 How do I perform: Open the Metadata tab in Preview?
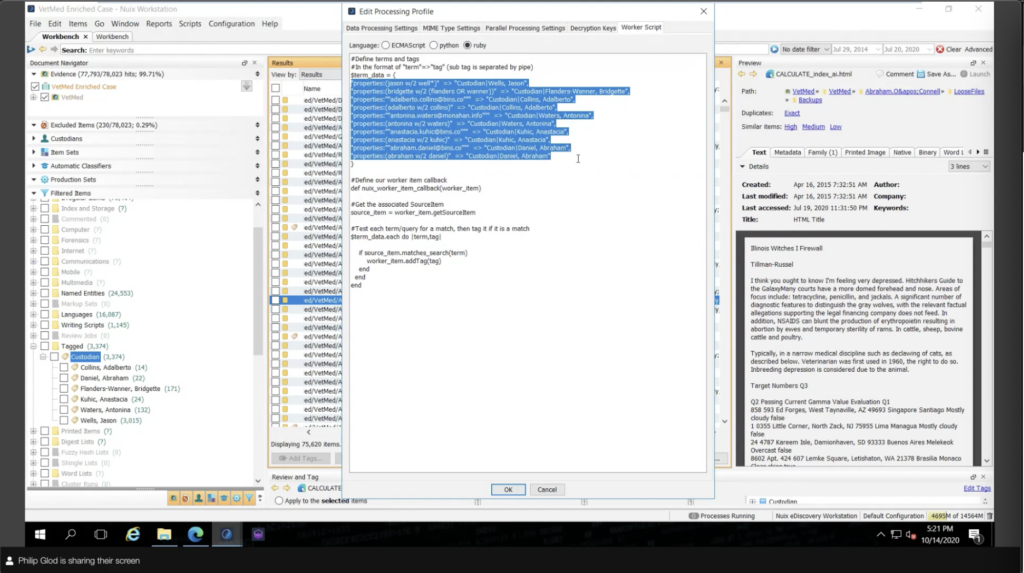pos(787,152)
